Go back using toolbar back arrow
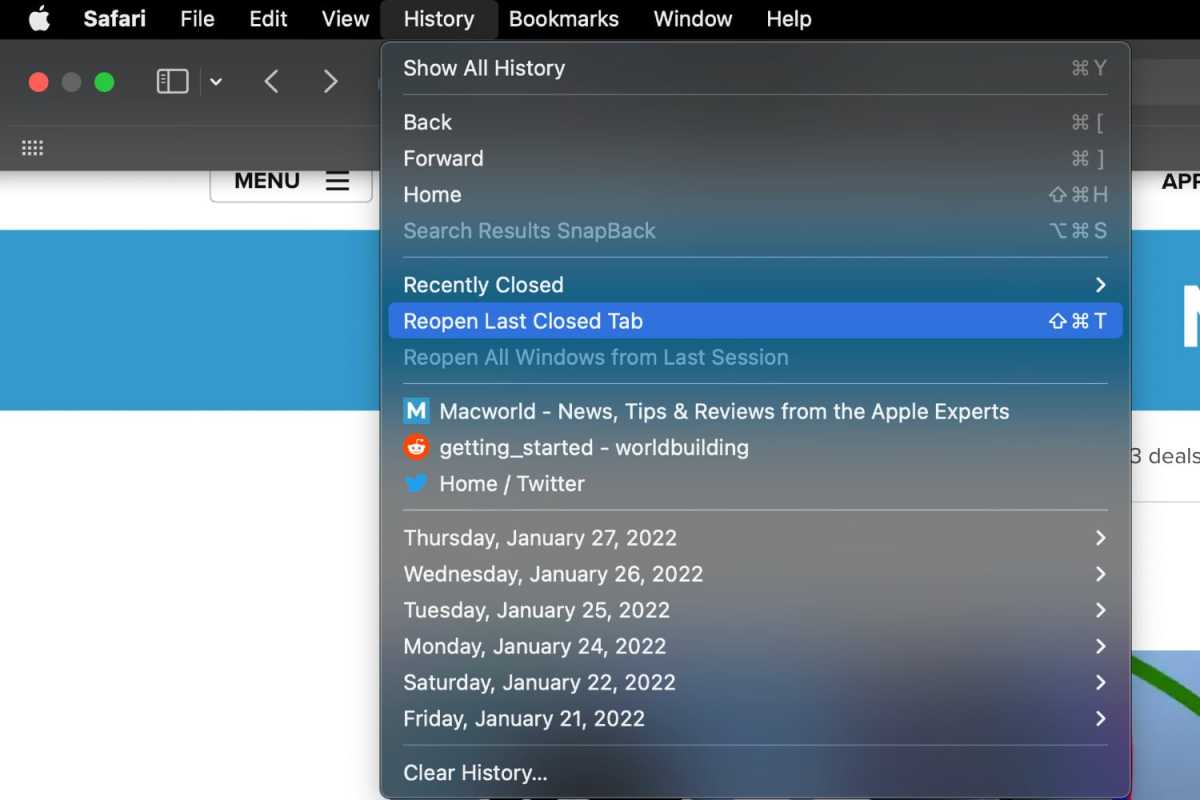 click(271, 82)
